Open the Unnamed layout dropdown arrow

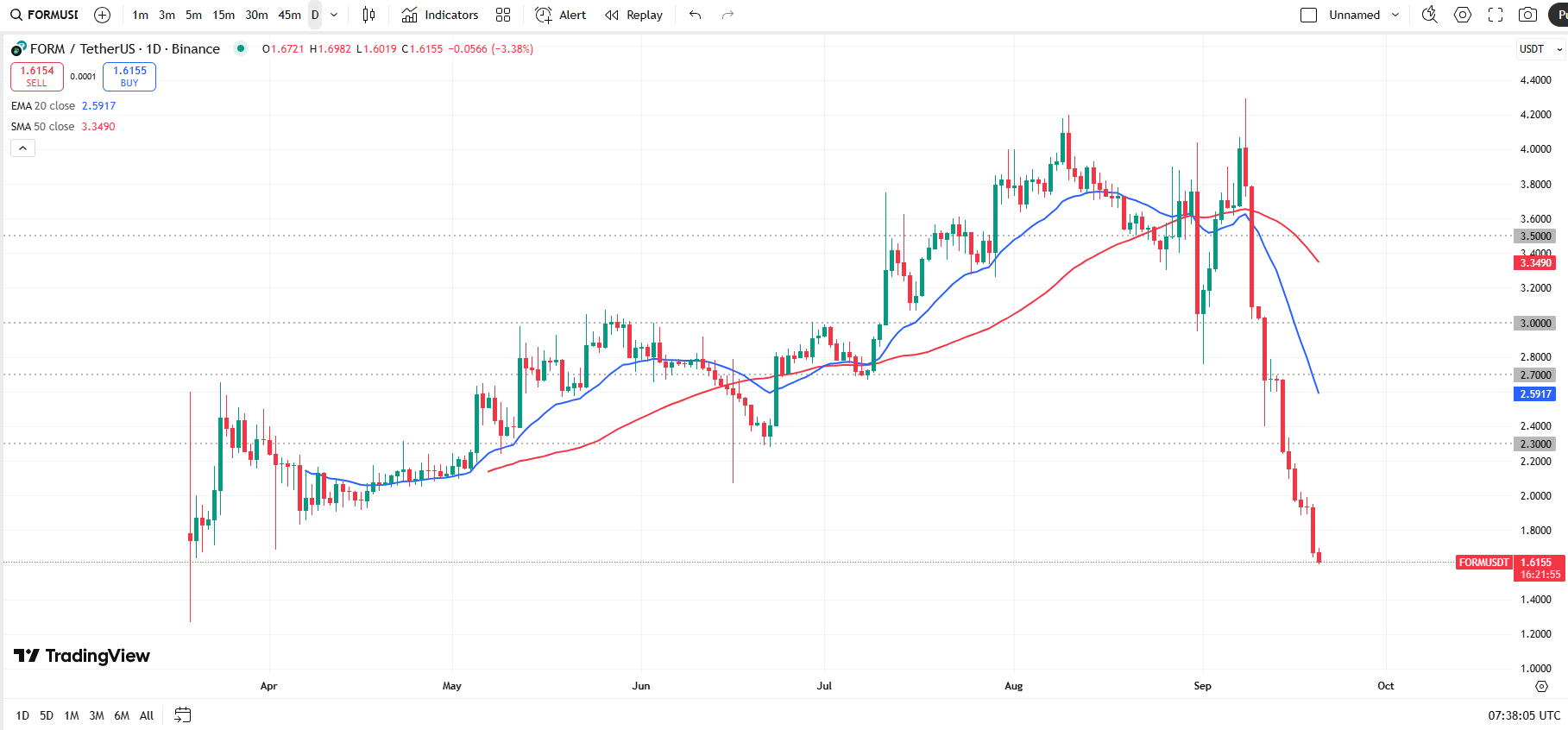pos(1395,15)
